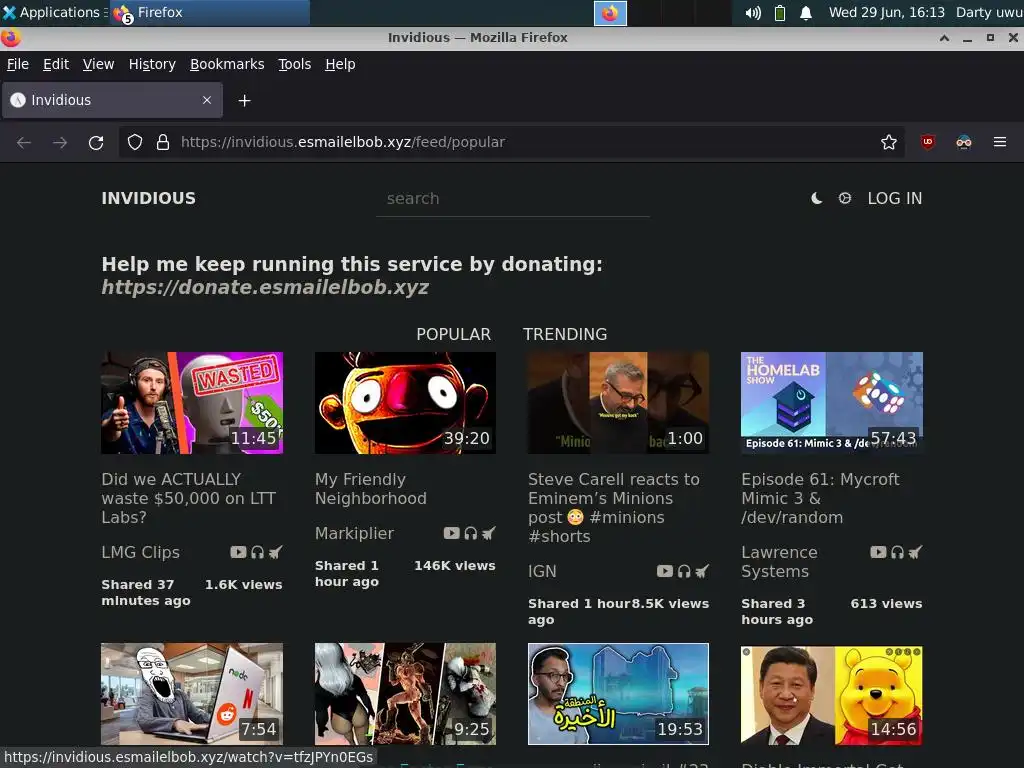Open audio-only mode for LMG Clips video
The width and height of the screenshot is (1024, 768).
pyautogui.click(x=257, y=552)
